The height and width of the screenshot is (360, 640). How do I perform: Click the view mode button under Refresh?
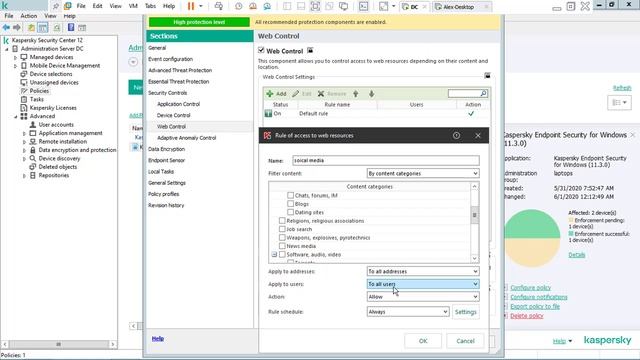(x=619, y=102)
